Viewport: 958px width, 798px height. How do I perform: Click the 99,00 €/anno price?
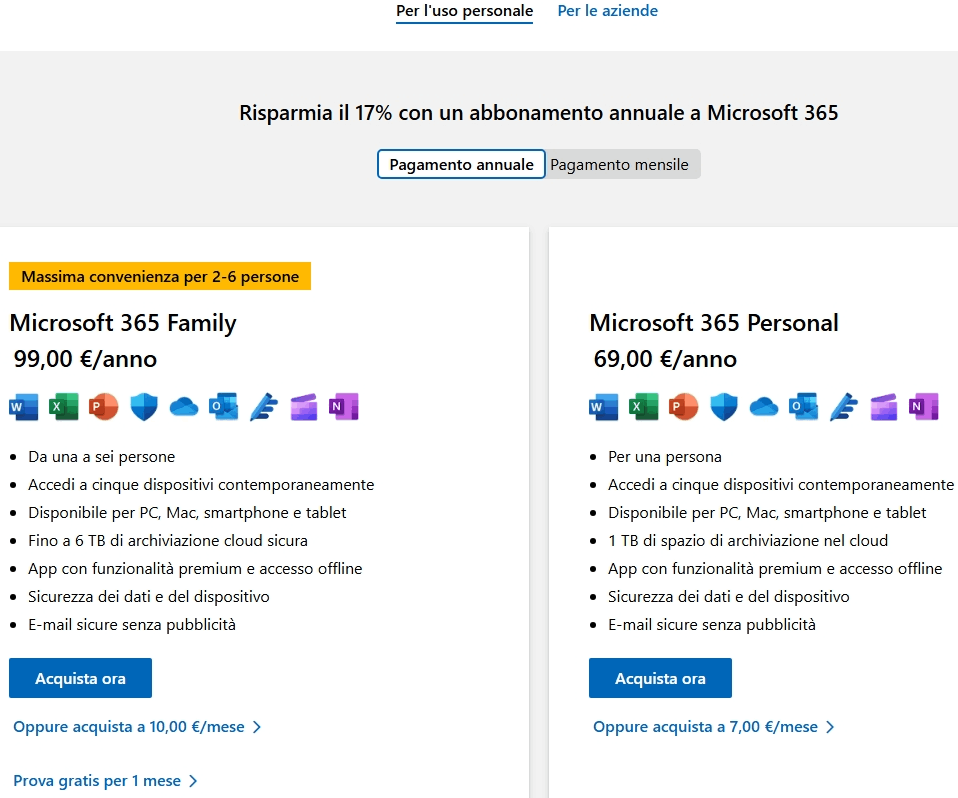[x=85, y=359]
